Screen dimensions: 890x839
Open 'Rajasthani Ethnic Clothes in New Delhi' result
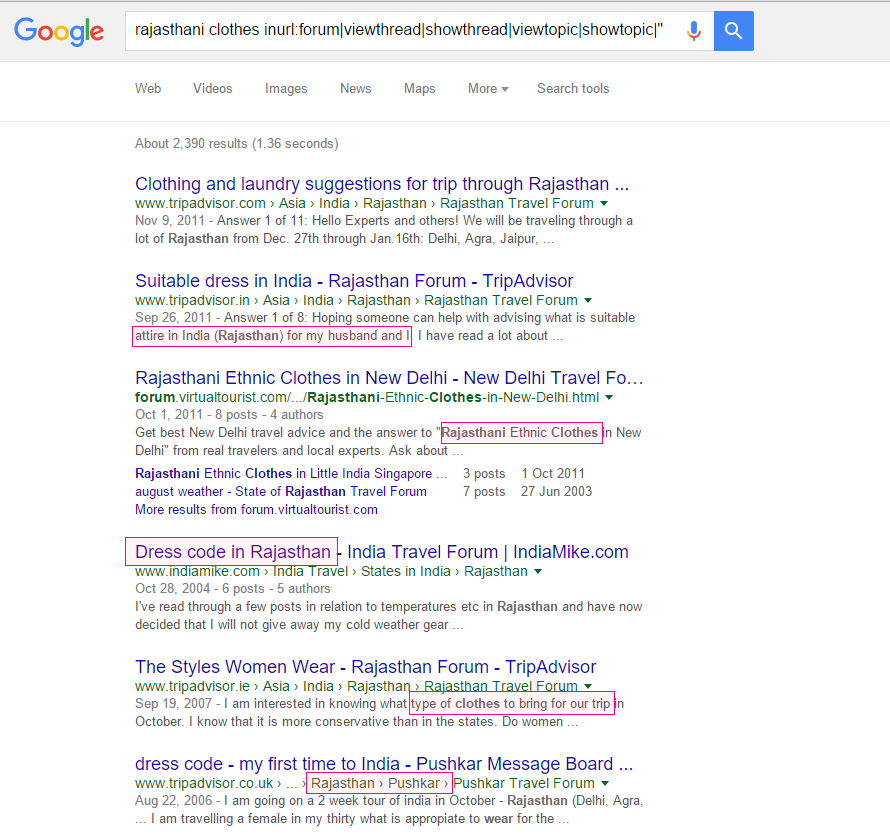point(389,378)
